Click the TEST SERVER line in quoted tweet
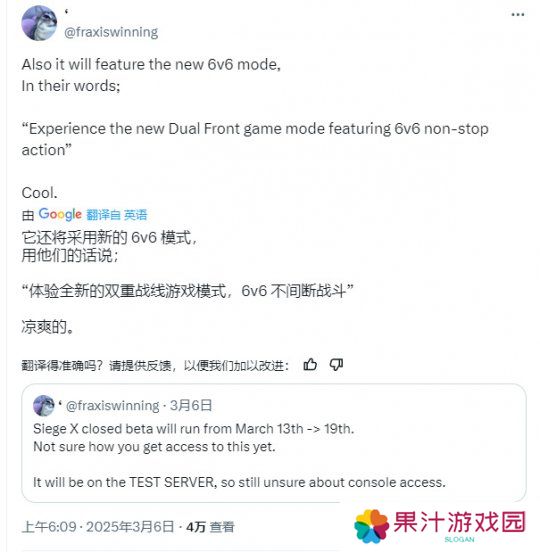Viewport: 540px width, 552px height. click(x=239, y=482)
